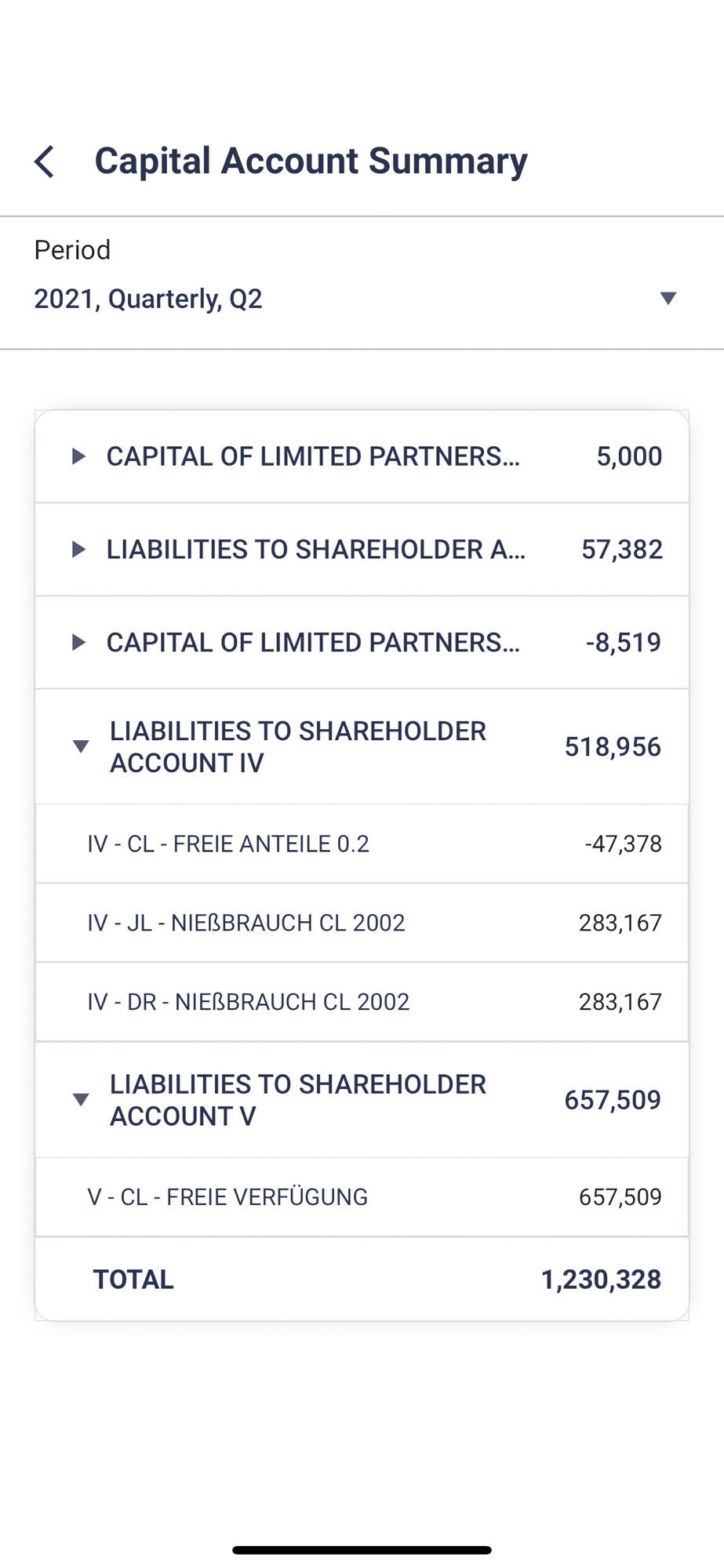The image size is (724, 1568).
Task: Tap the TOTAL row label
Action: pyautogui.click(x=133, y=1279)
